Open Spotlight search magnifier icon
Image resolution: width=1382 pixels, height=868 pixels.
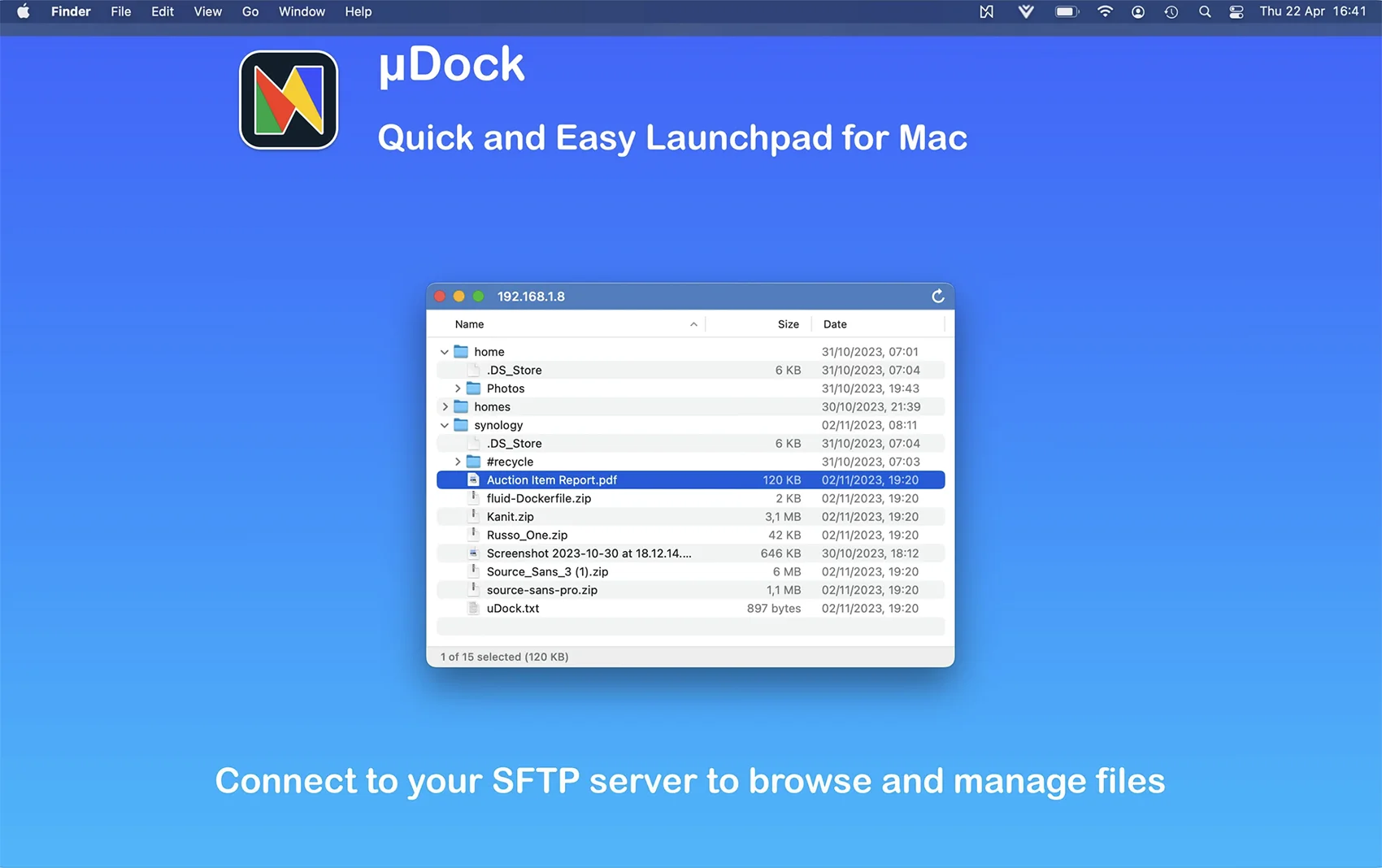pyautogui.click(x=1205, y=11)
